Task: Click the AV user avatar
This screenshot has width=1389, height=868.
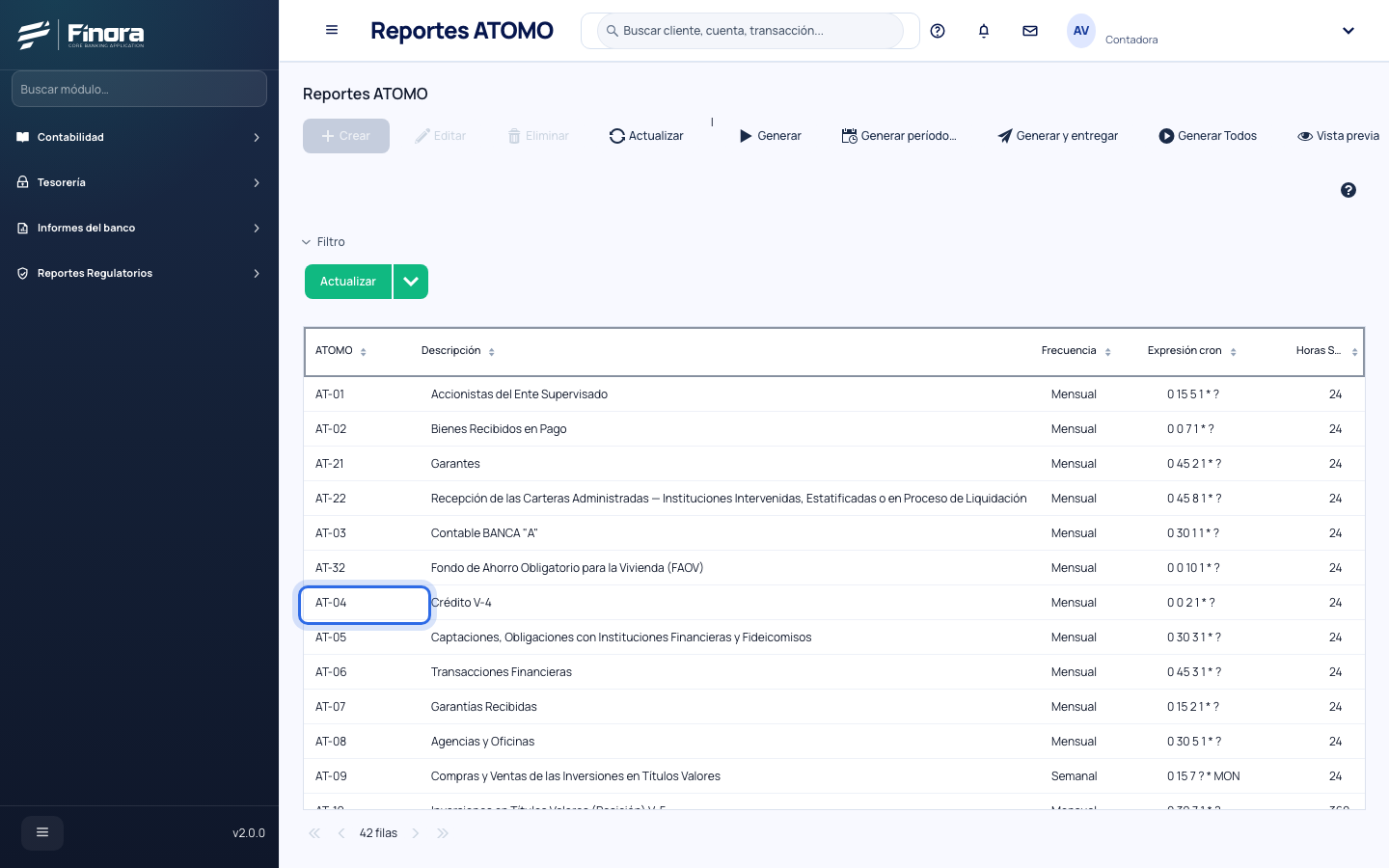Action: click(1081, 31)
